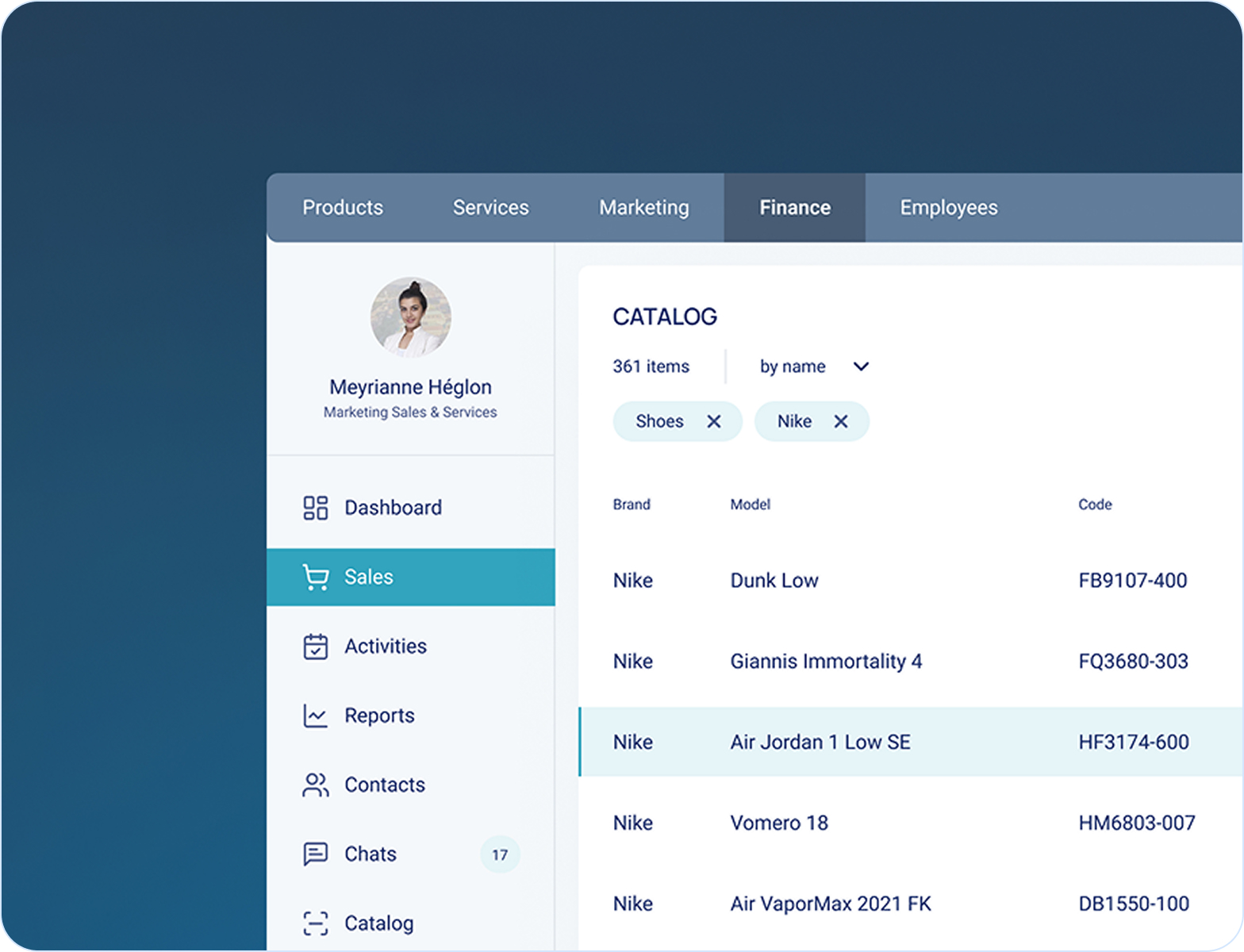Select the Air VaporMax 2021 FK row
1244x952 pixels.
(911, 904)
